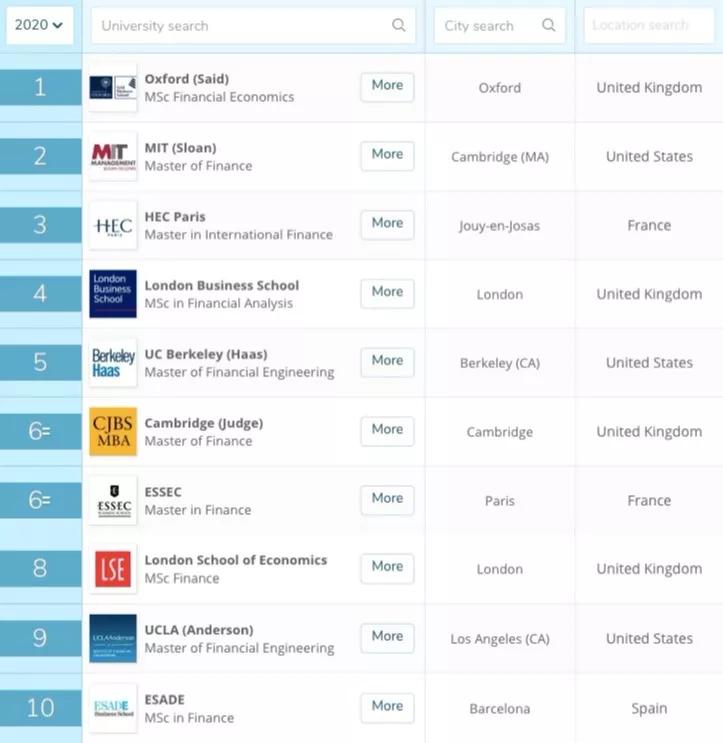Viewport: 723px width, 743px height.
Task: Open the UCLA (Anderson) name
Action: [x=199, y=630]
